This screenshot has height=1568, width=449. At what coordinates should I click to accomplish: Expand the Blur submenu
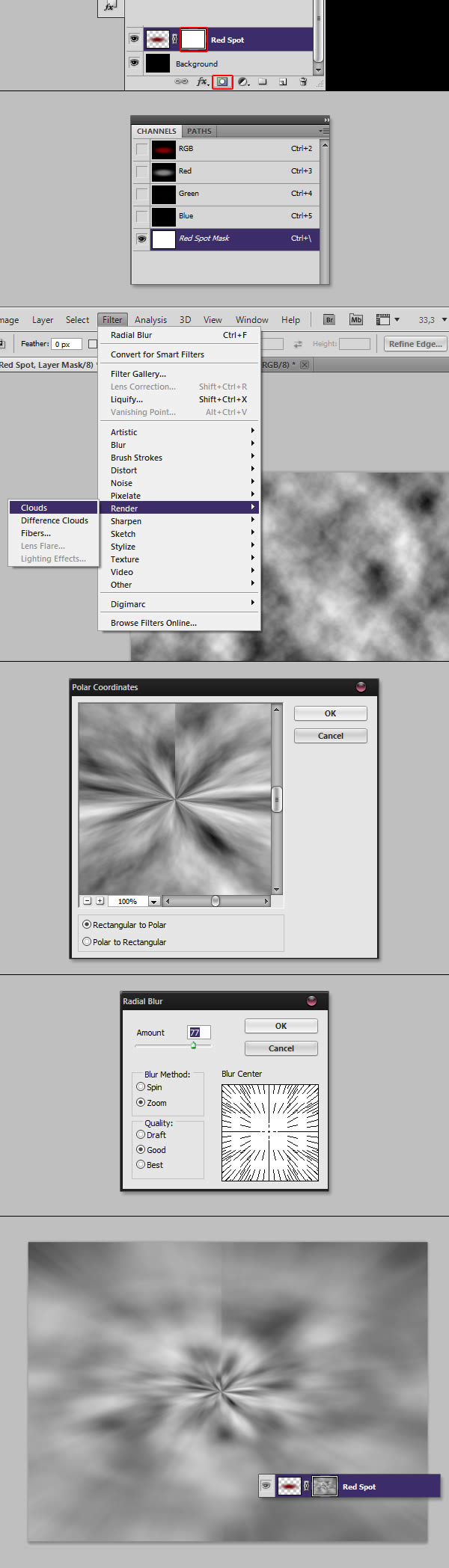click(x=180, y=445)
